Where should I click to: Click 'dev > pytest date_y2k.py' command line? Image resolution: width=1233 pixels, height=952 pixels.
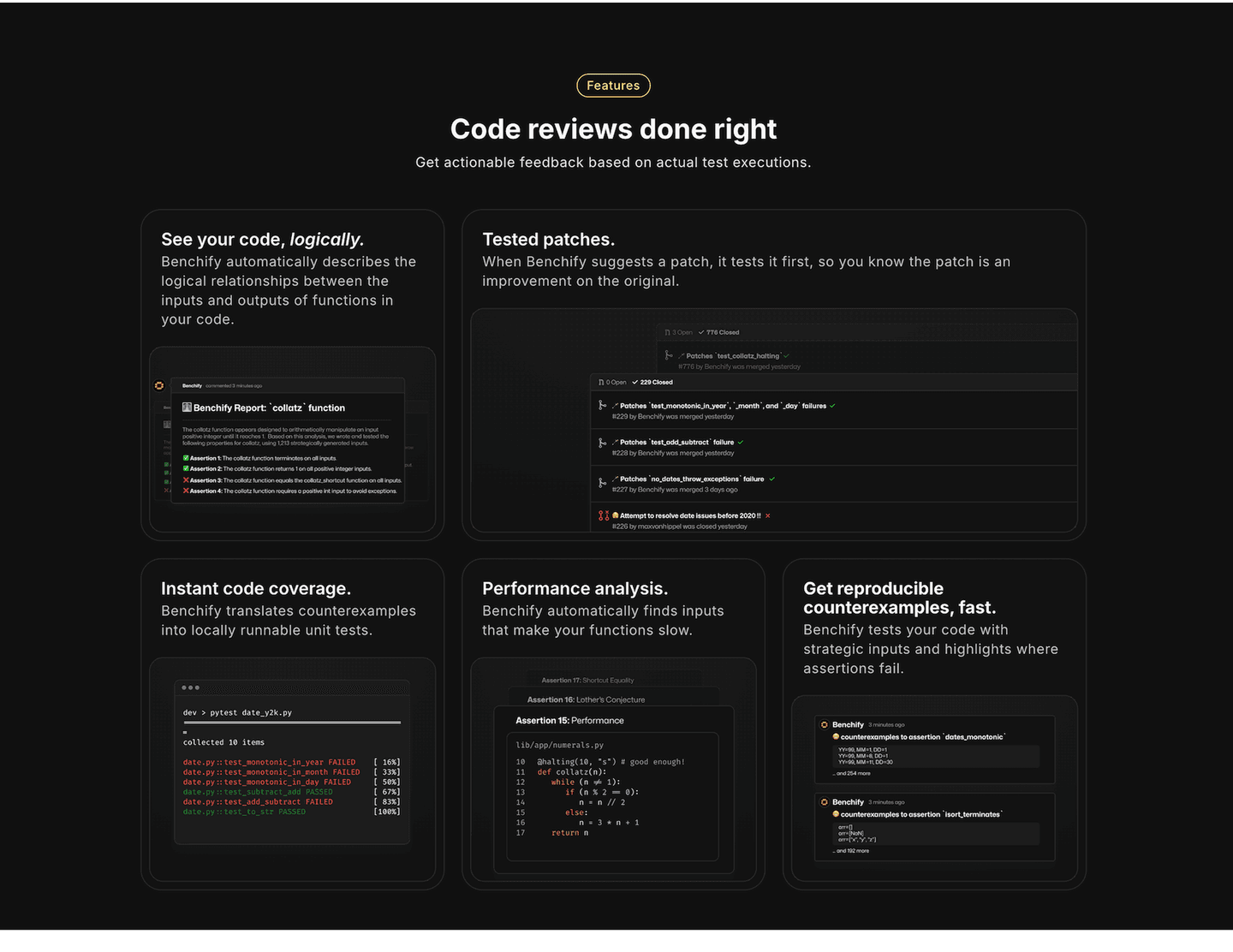tap(237, 712)
